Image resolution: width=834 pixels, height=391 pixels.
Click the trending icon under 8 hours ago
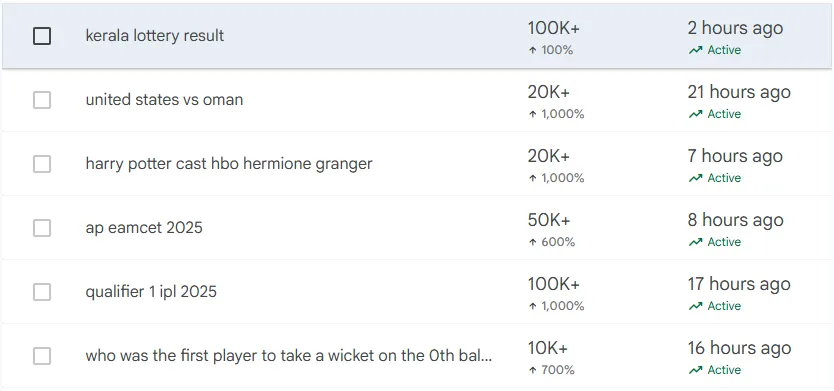coord(695,243)
